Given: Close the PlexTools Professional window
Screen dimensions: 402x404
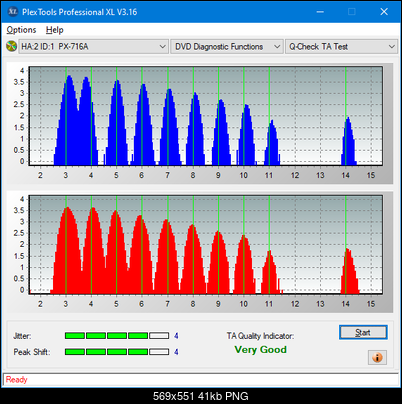Looking at the screenshot, I should tap(384, 12).
